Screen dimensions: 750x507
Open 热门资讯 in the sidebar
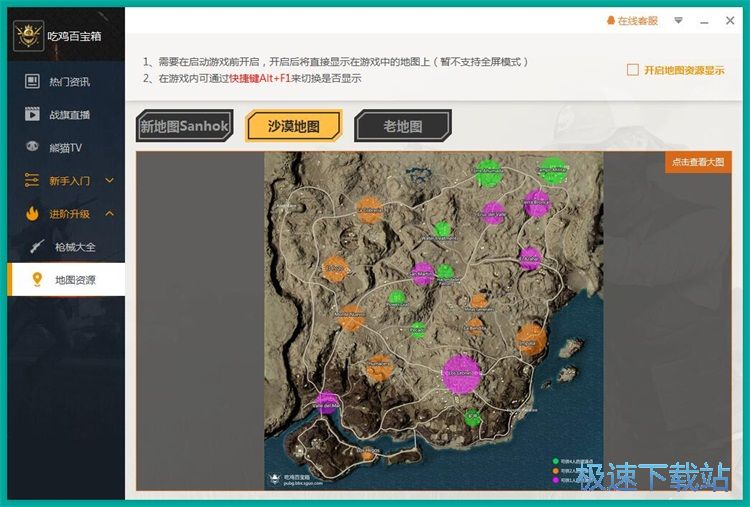[66, 81]
